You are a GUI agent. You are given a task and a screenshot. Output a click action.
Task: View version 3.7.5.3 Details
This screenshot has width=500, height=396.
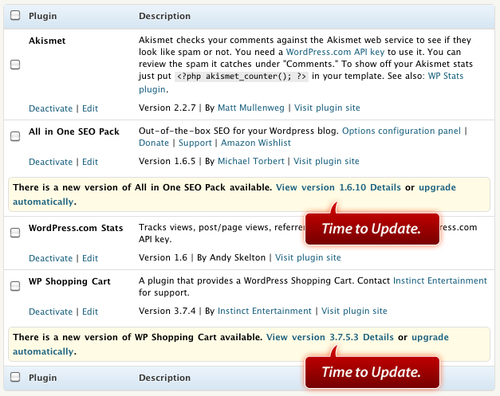tap(330, 337)
